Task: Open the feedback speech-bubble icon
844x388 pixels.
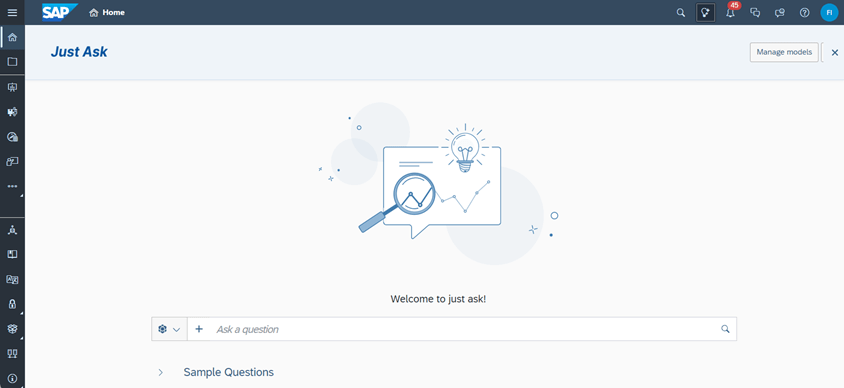Action: pos(780,12)
